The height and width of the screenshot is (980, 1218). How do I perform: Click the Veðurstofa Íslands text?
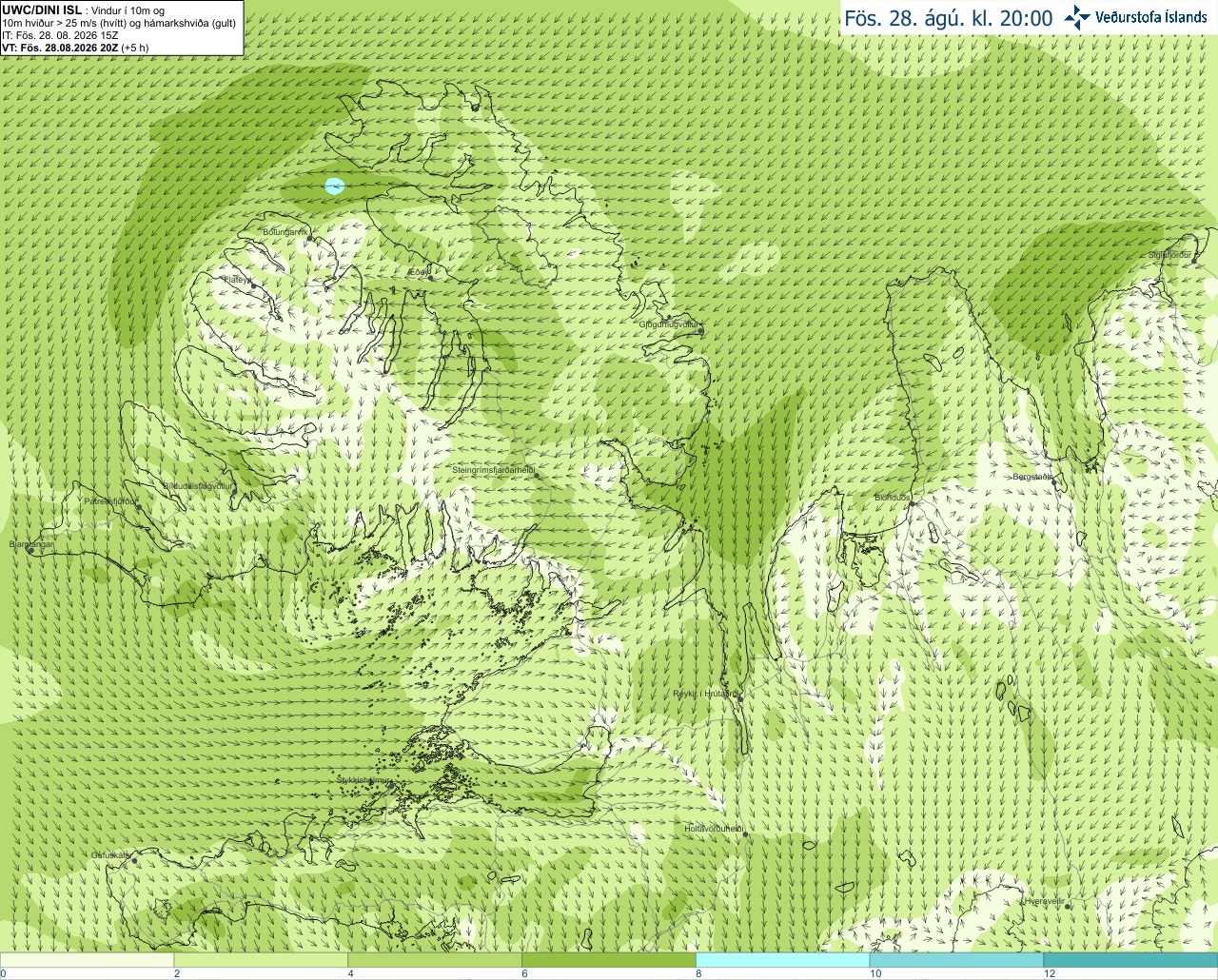[x=1151, y=17]
